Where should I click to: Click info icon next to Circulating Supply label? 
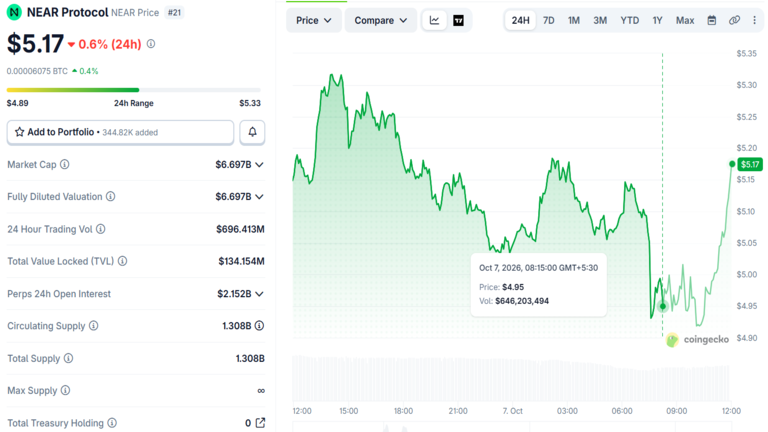94,326
